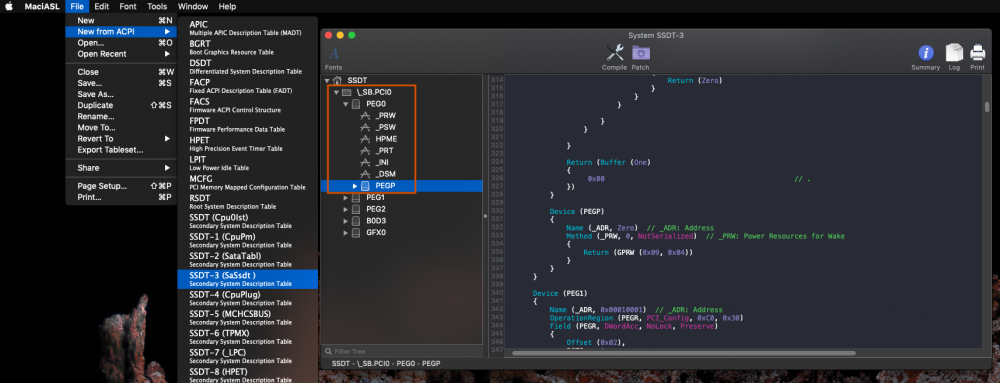This screenshot has height=383, width=1000.
Task: Click the Filter Tree search field
Action: (402, 351)
